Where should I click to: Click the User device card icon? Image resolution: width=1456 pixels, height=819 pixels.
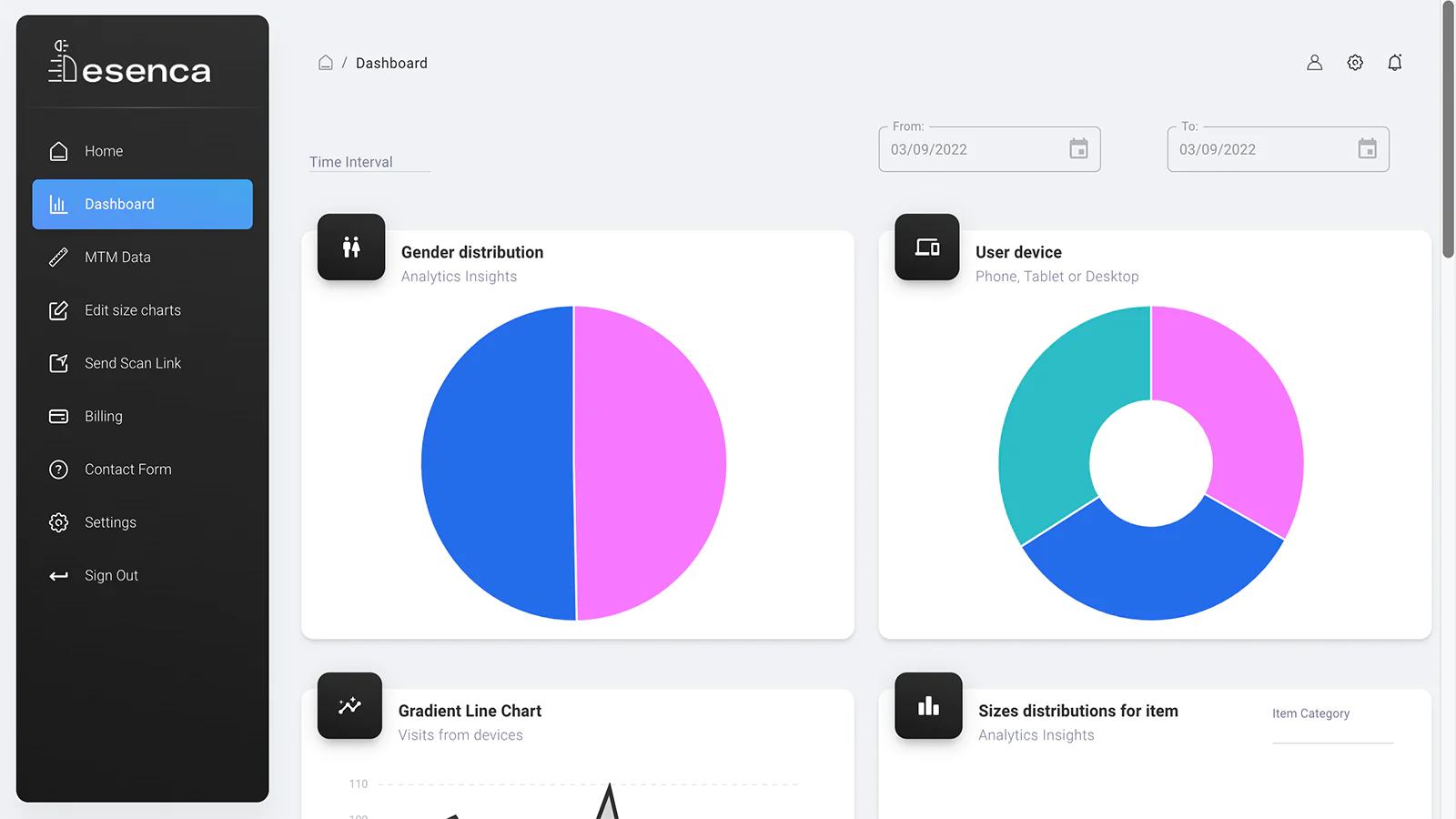(x=927, y=247)
